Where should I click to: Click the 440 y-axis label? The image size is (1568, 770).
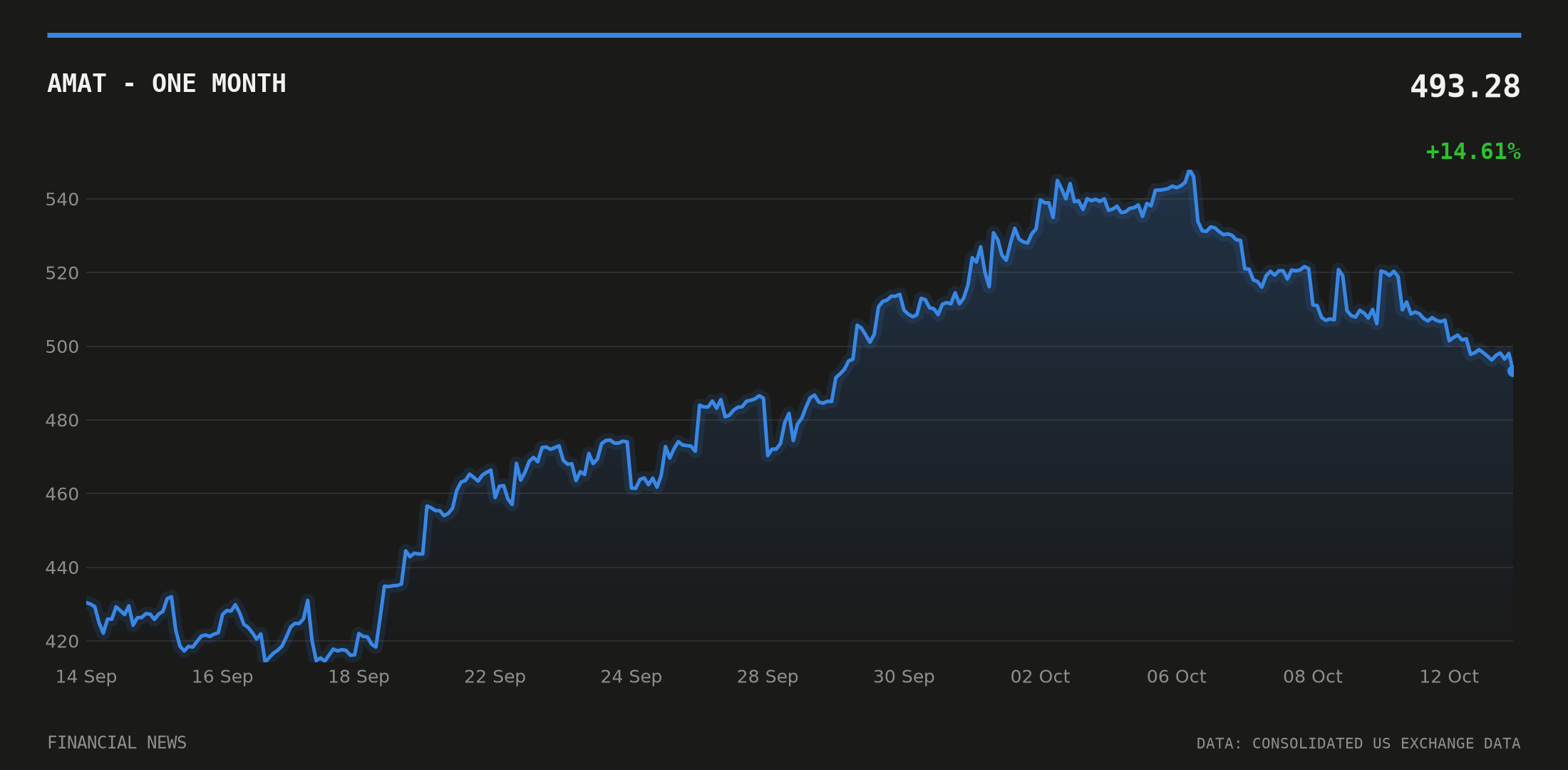coord(62,568)
